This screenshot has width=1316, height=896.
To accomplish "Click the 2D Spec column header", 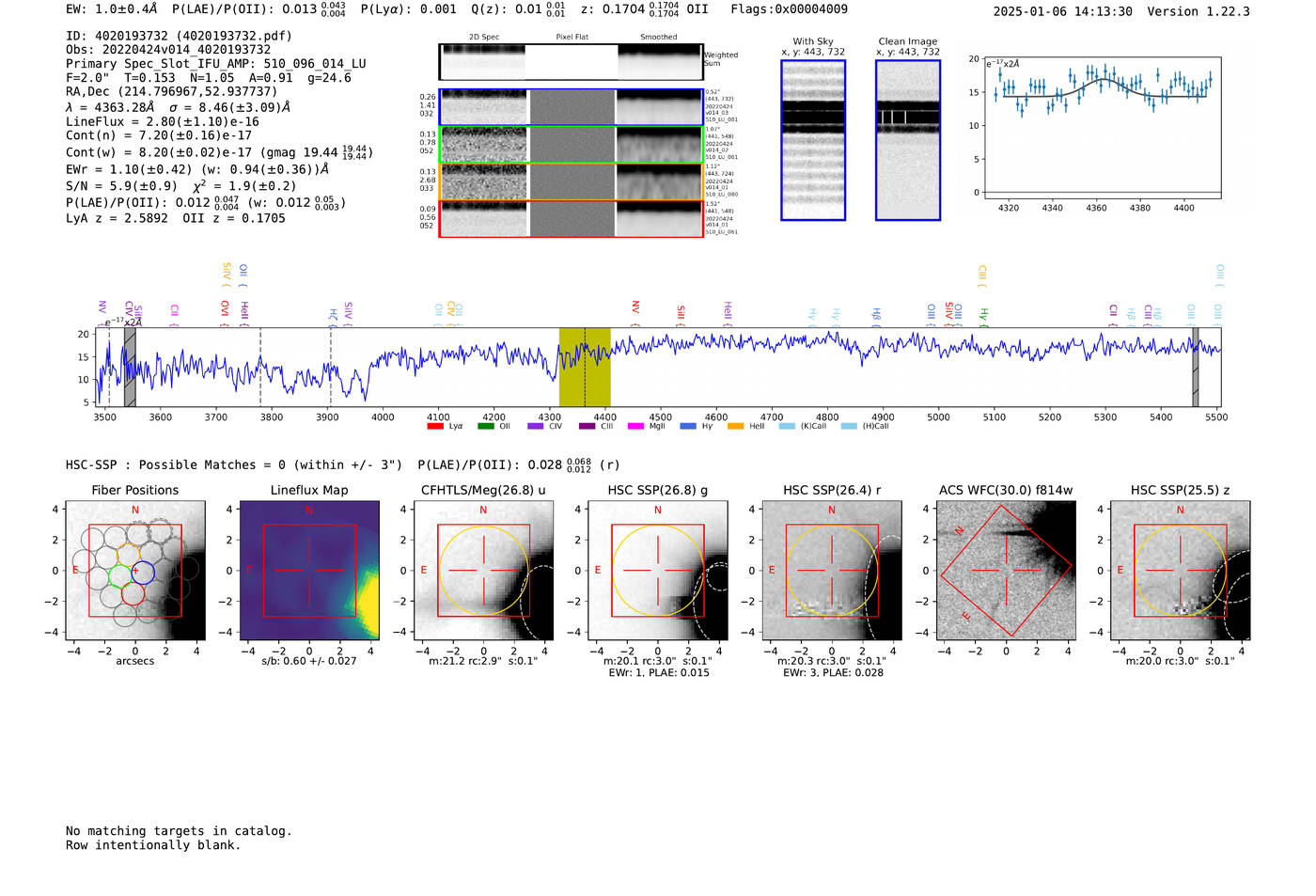I will 484,38.
